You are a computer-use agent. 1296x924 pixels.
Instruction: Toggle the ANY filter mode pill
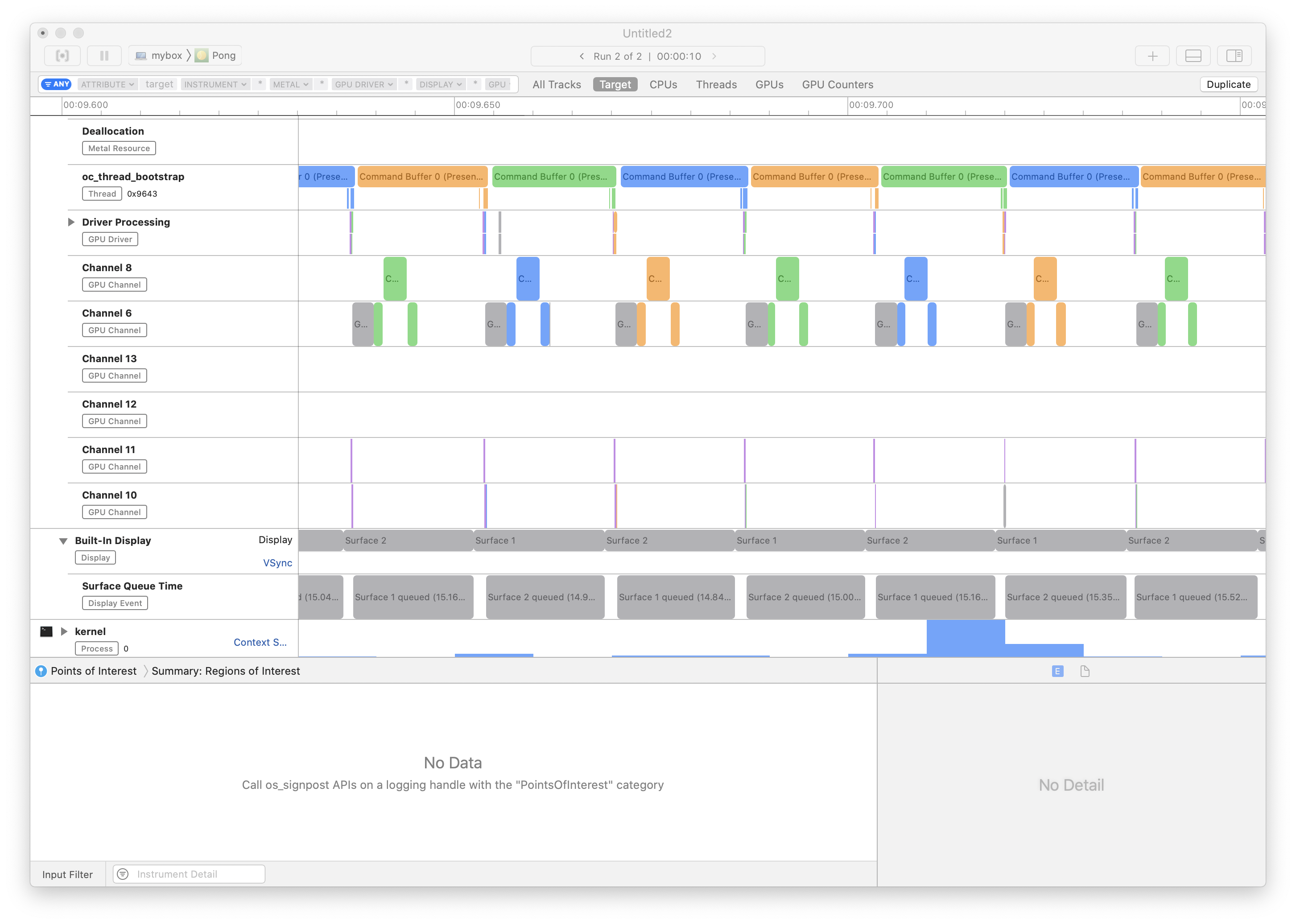56,84
